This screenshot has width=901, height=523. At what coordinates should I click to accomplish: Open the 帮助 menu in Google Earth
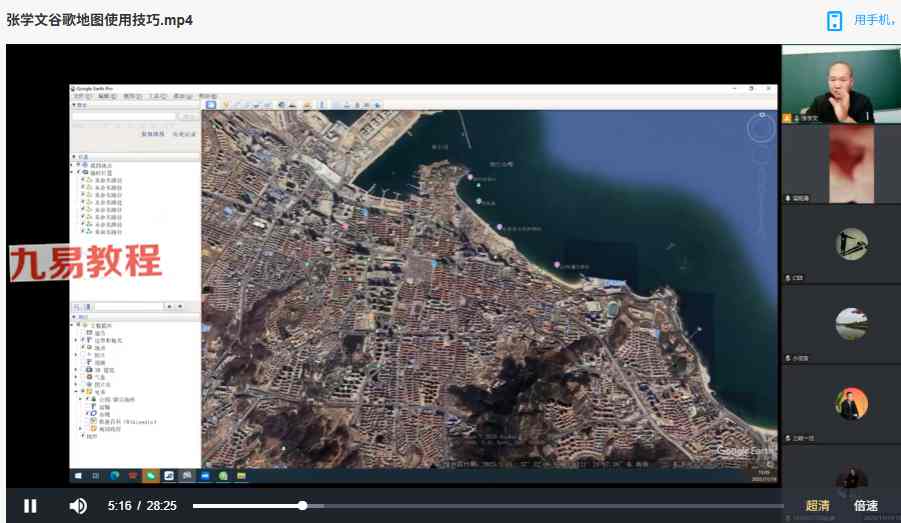[x=205, y=96]
